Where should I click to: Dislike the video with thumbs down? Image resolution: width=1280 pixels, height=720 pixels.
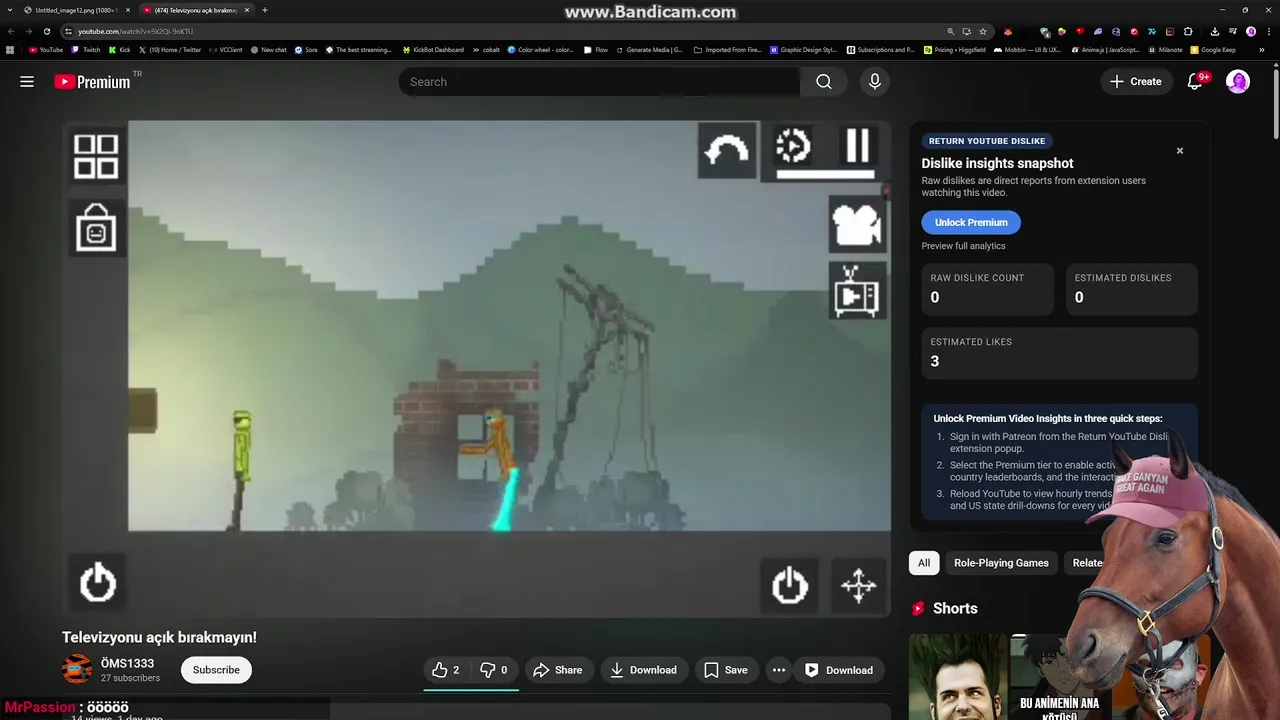(x=494, y=670)
